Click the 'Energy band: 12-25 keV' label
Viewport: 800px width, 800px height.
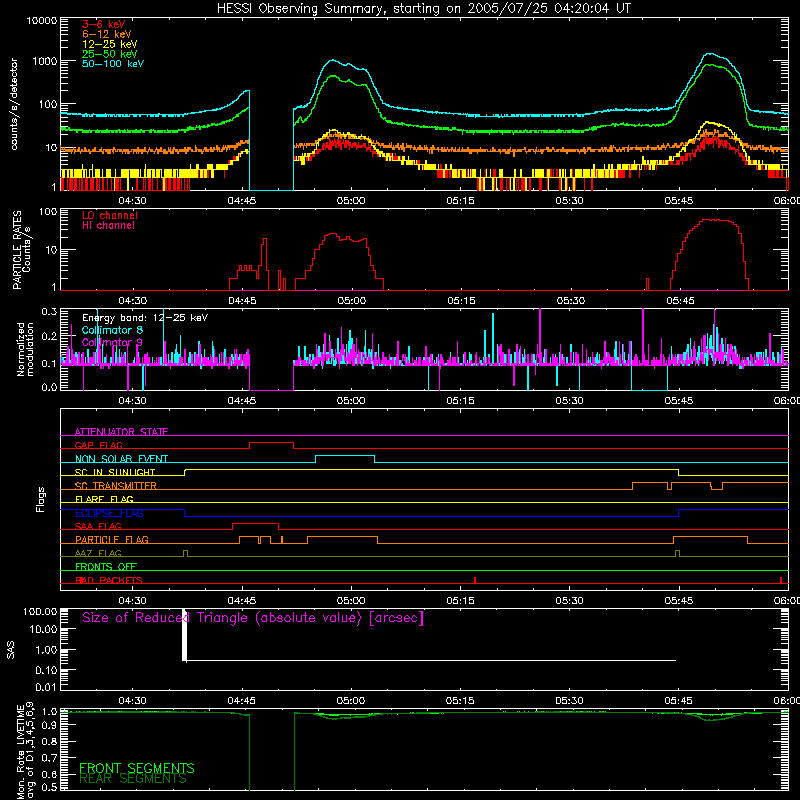coord(145,318)
